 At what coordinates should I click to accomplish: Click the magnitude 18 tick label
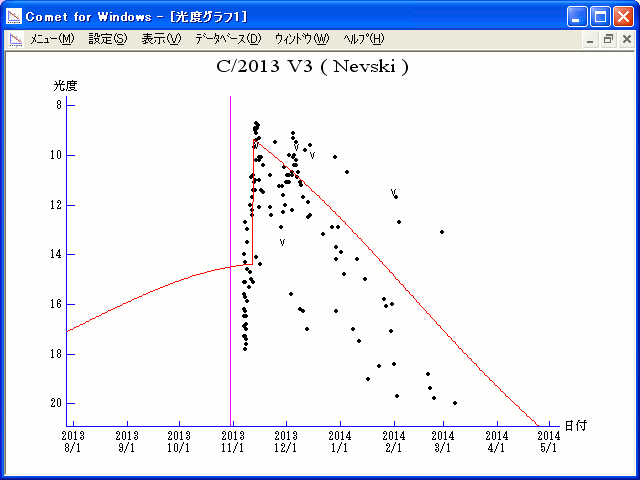click(x=56, y=354)
